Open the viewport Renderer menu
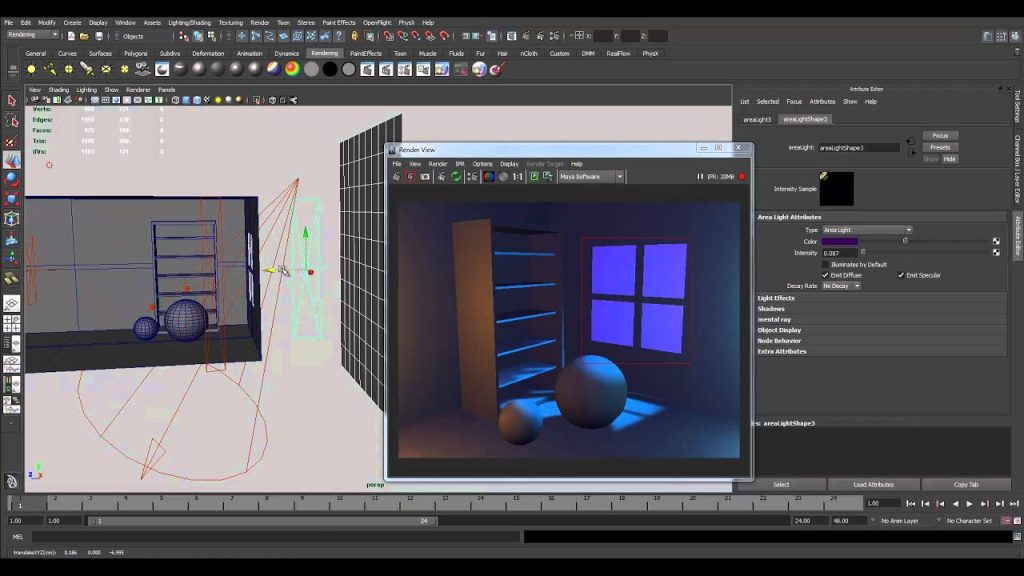The width and height of the screenshot is (1024, 576). pyautogui.click(x=138, y=89)
